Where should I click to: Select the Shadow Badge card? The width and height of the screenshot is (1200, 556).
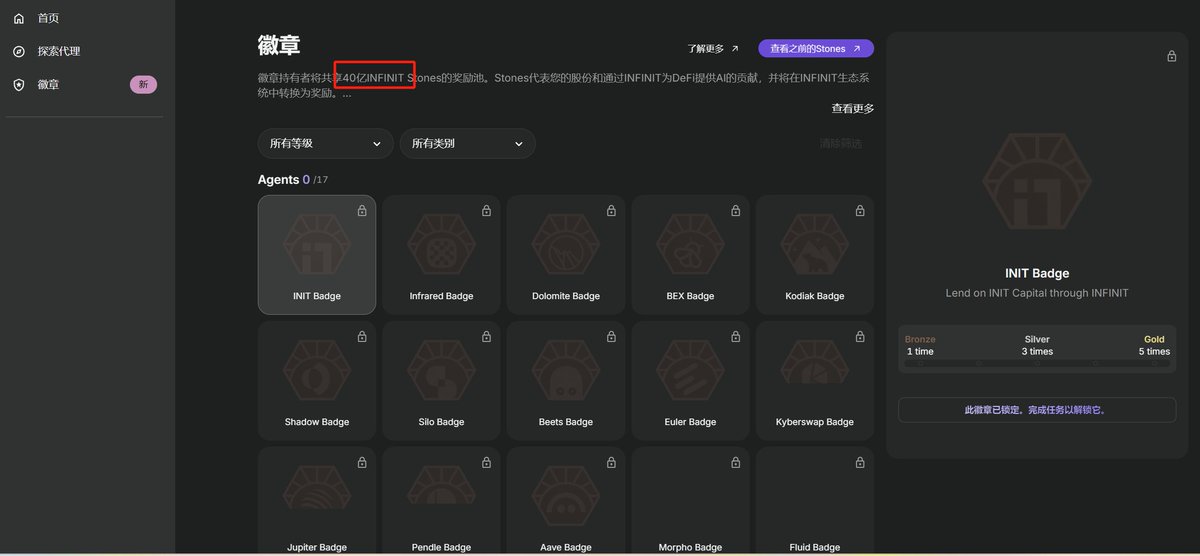coord(317,381)
